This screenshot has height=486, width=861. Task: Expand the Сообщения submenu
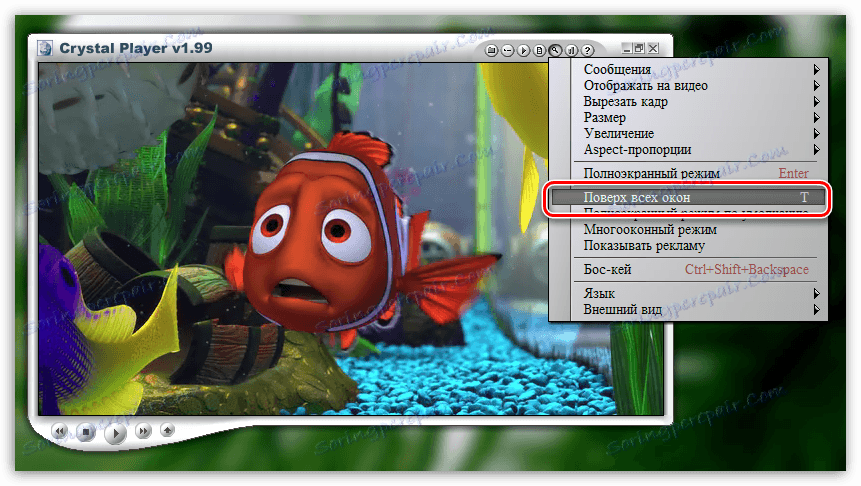tap(701, 70)
